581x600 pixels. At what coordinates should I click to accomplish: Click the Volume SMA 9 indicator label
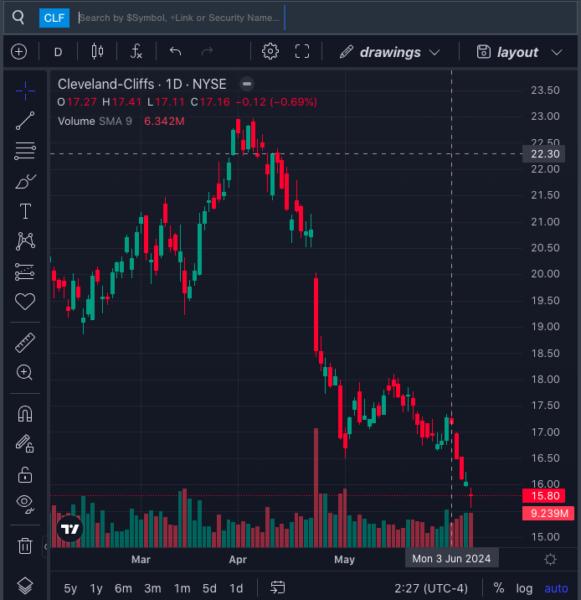coord(95,121)
